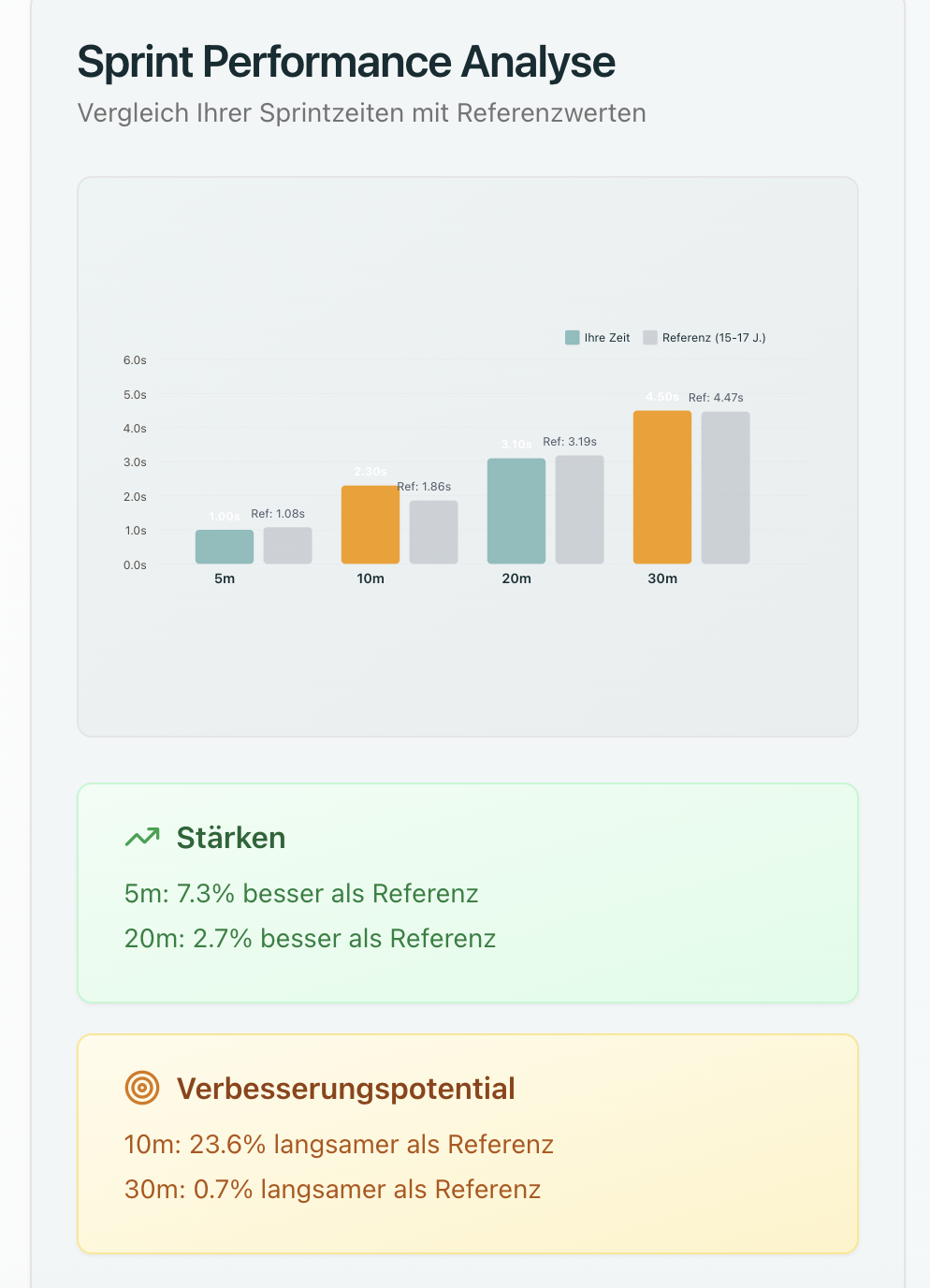Screen dimensions: 930x1288
Task: Click the '10m' x-axis label
Action: (371, 578)
